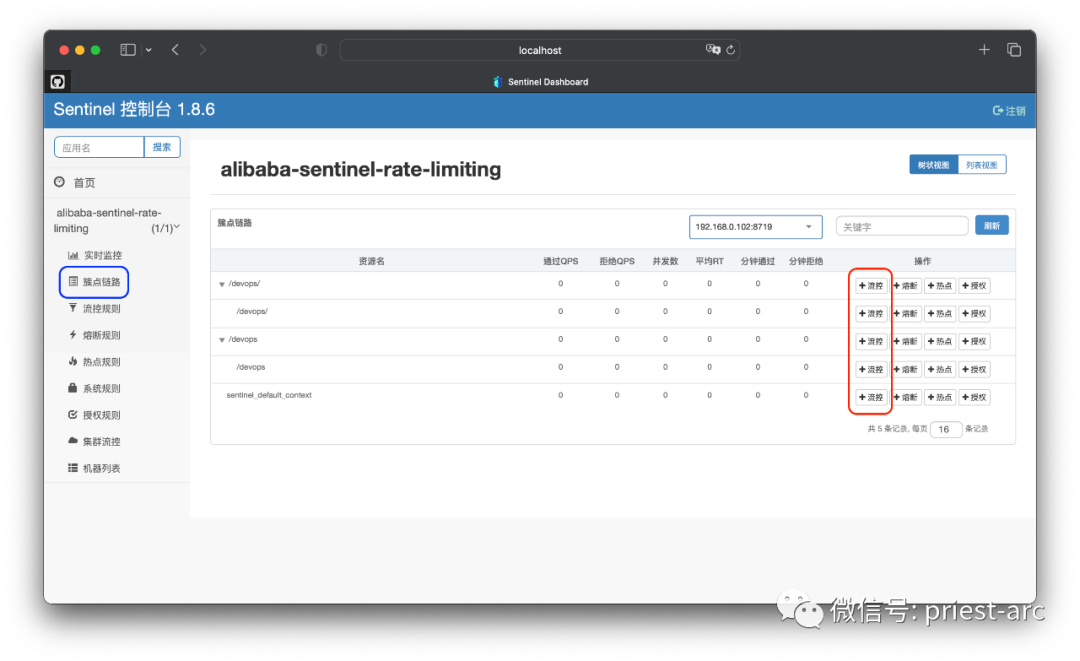Click the alibaba-sentinel-rate-limiting page heading

click(361, 169)
